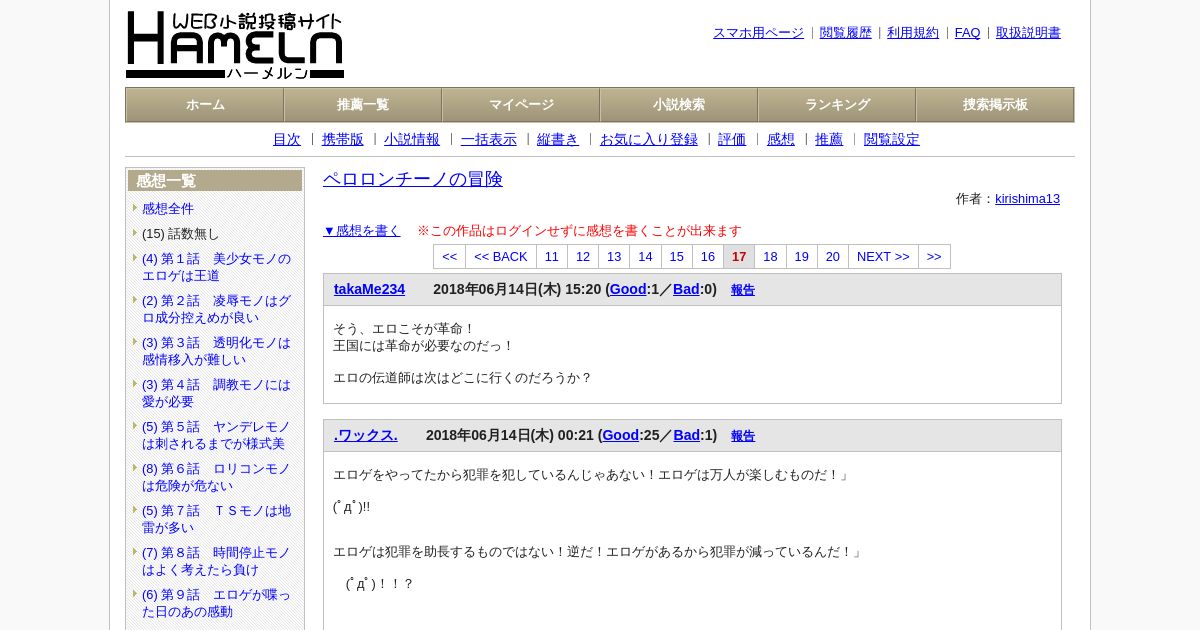Go to review page 12
The image size is (1200, 630).
[x=583, y=257]
